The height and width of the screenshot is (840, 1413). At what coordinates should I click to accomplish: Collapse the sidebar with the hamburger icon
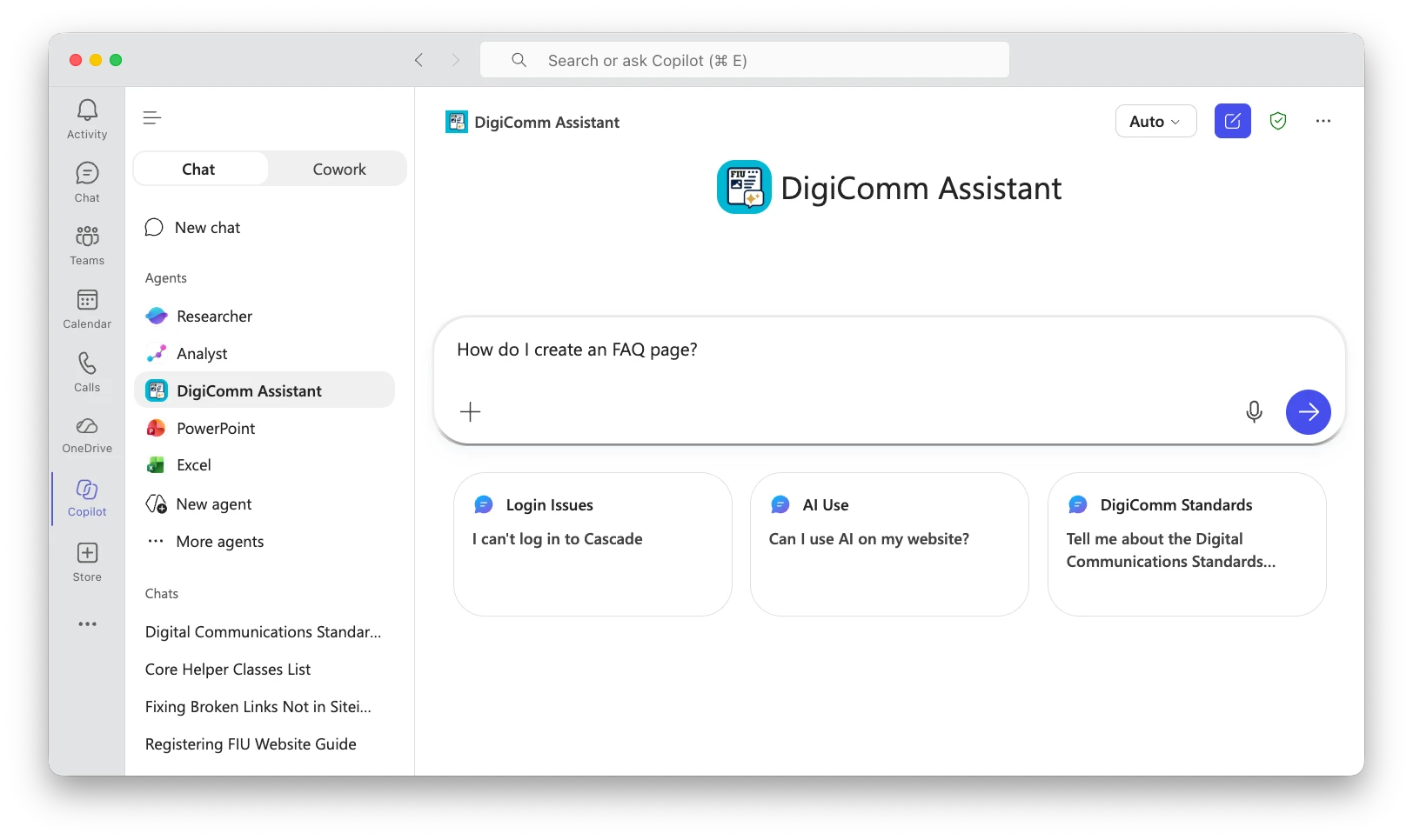pyautogui.click(x=152, y=118)
